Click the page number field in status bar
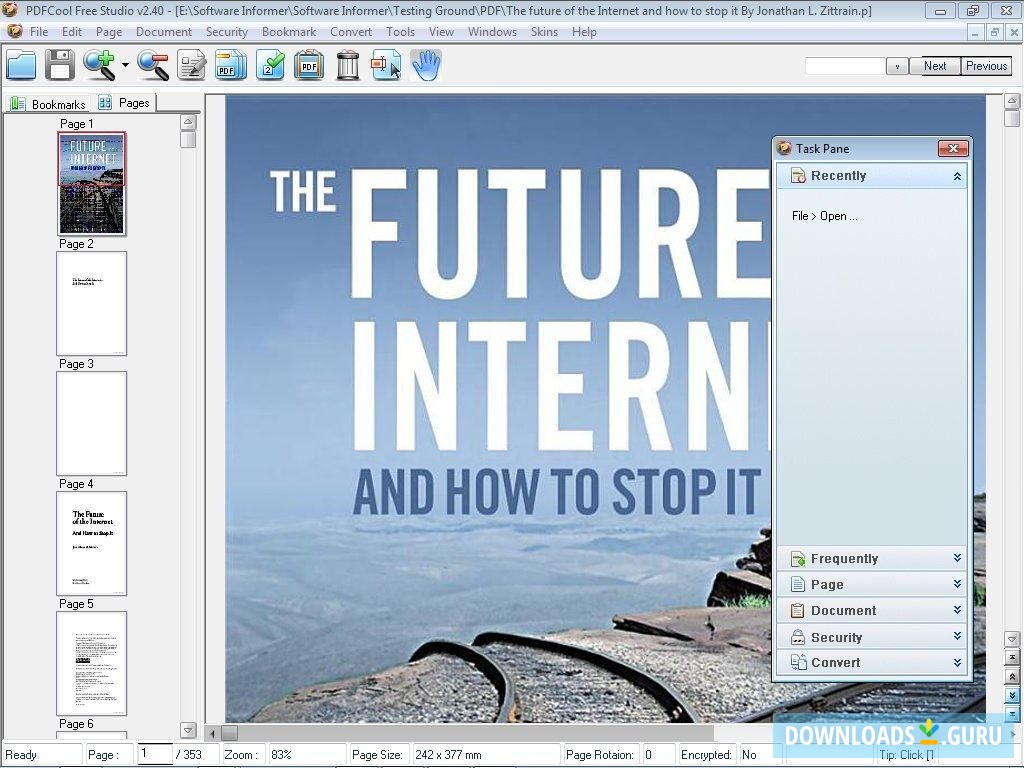The width and height of the screenshot is (1024, 768). click(155, 754)
